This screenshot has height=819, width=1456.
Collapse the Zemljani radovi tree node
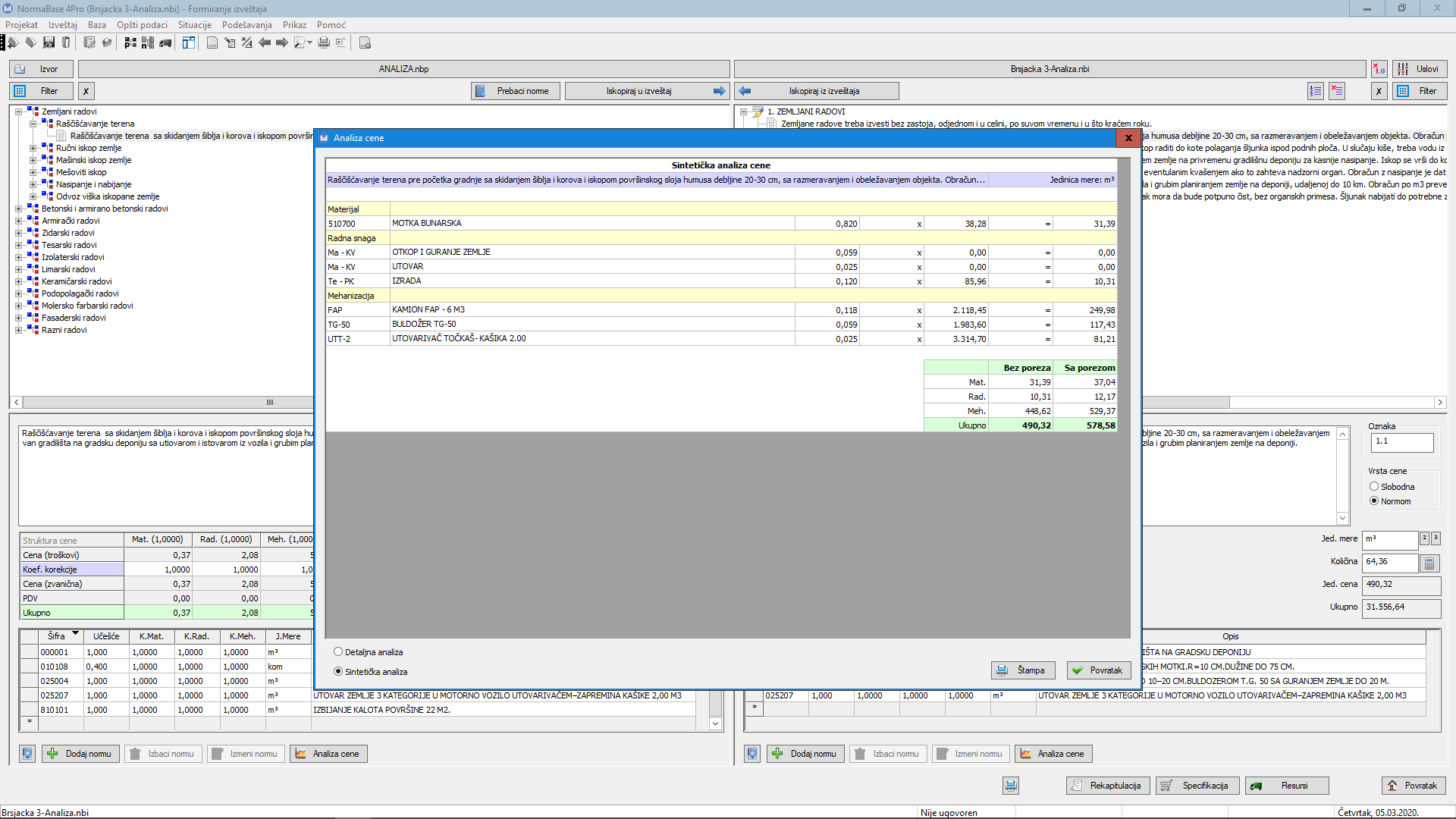click(x=19, y=111)
